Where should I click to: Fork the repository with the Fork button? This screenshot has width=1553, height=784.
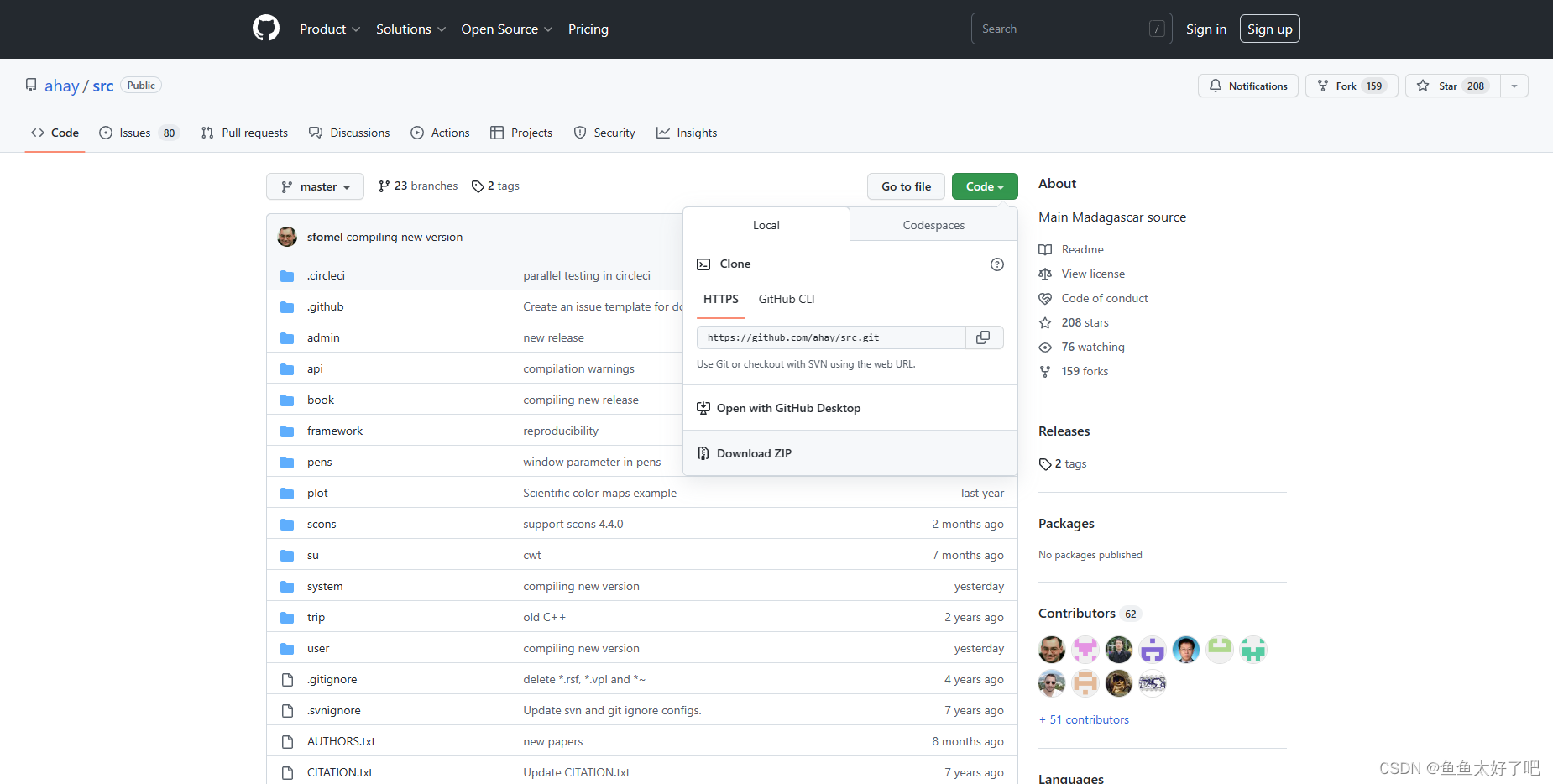(x=1352, y=86)
